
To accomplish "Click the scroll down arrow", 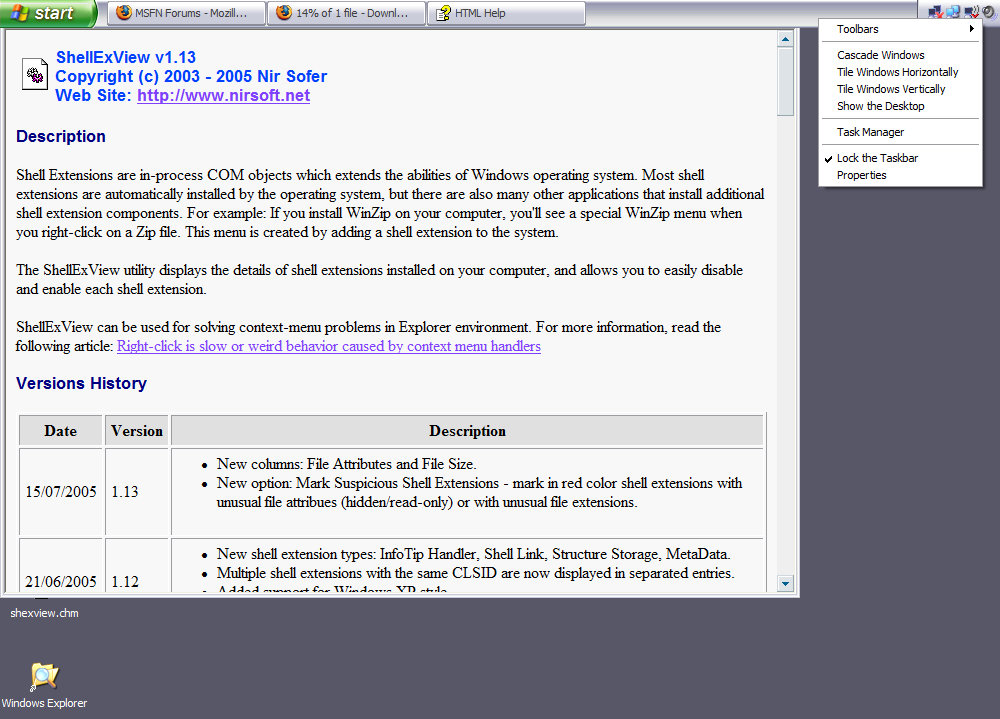I will 785,583.
